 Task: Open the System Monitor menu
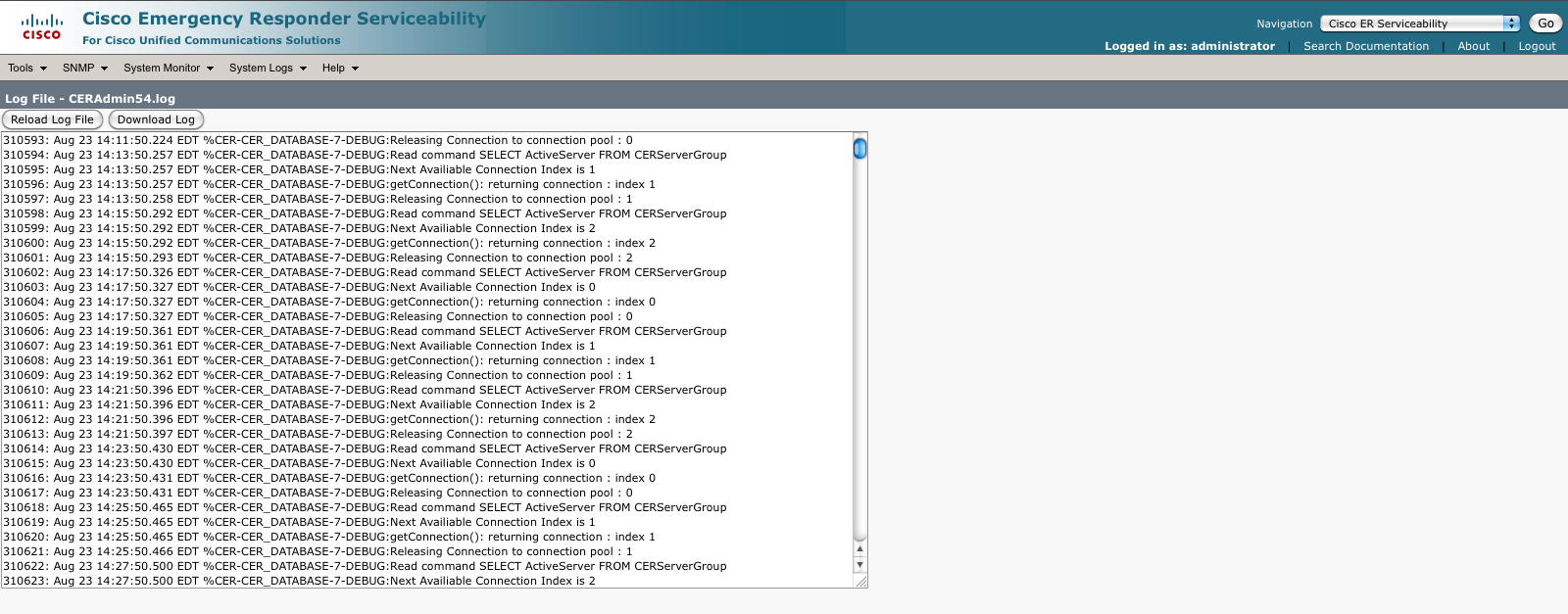click(168, 68)
